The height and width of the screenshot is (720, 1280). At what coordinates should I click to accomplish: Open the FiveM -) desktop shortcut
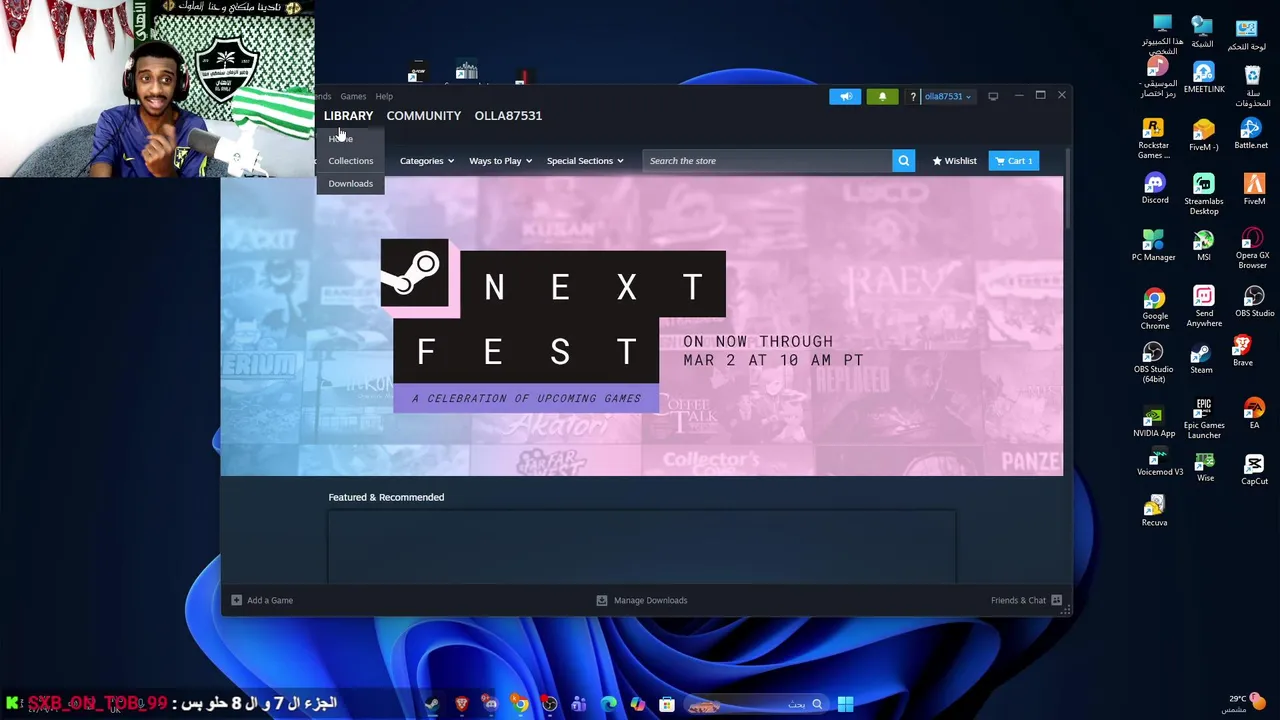pyautogui.click(x=1203, y=134)
